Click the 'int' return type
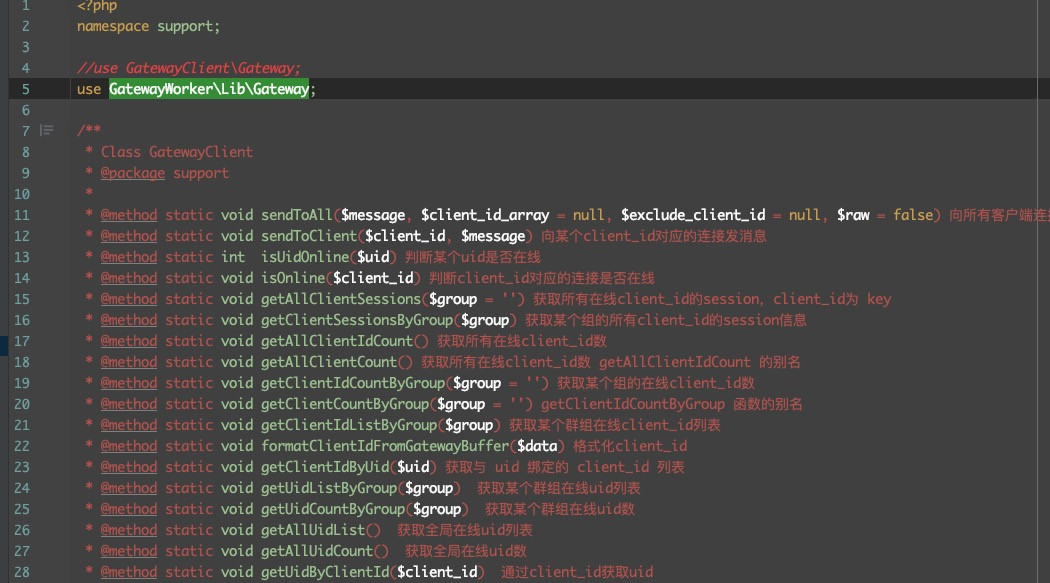This screenshot has width=1050, height=583. tap(233, 257)
